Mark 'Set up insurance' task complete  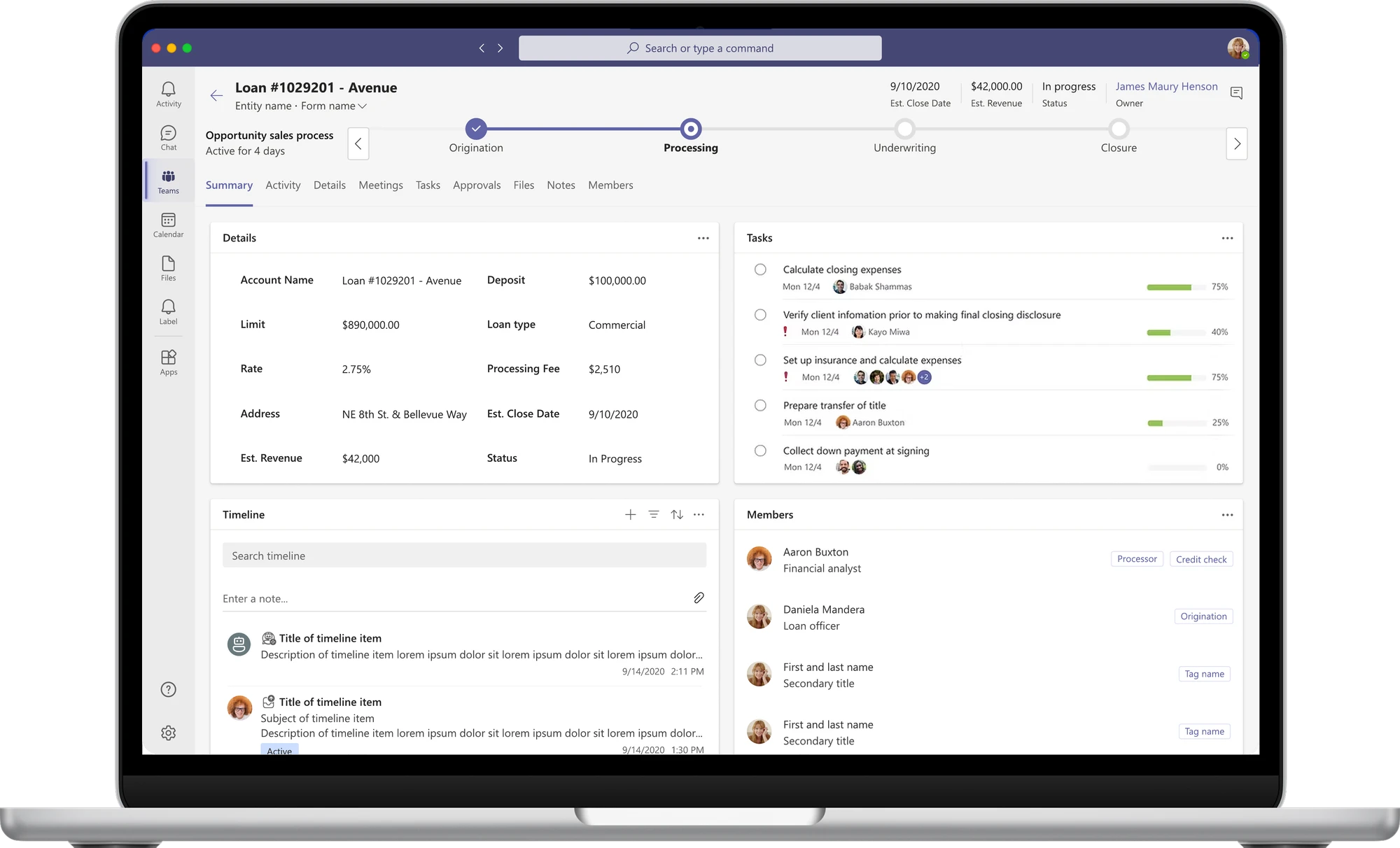(760, 360)
